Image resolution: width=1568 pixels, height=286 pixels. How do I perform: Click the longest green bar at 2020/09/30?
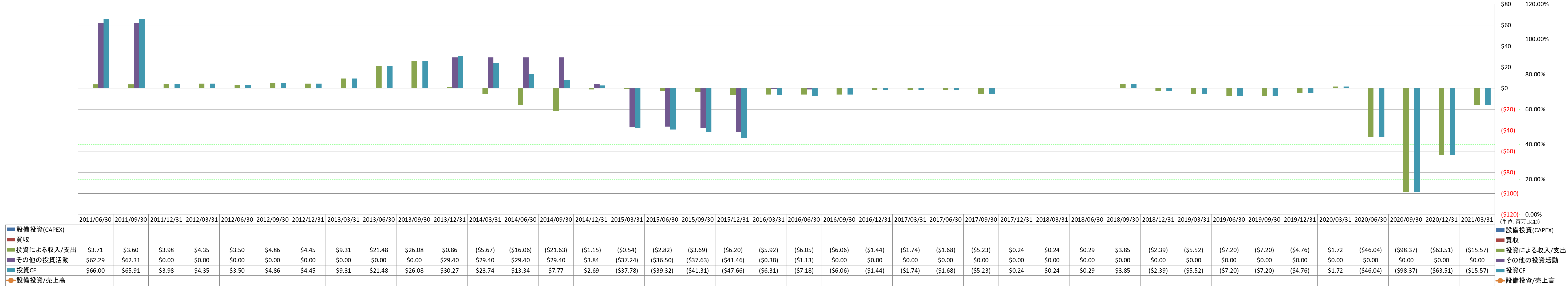tap(1406, 140)
